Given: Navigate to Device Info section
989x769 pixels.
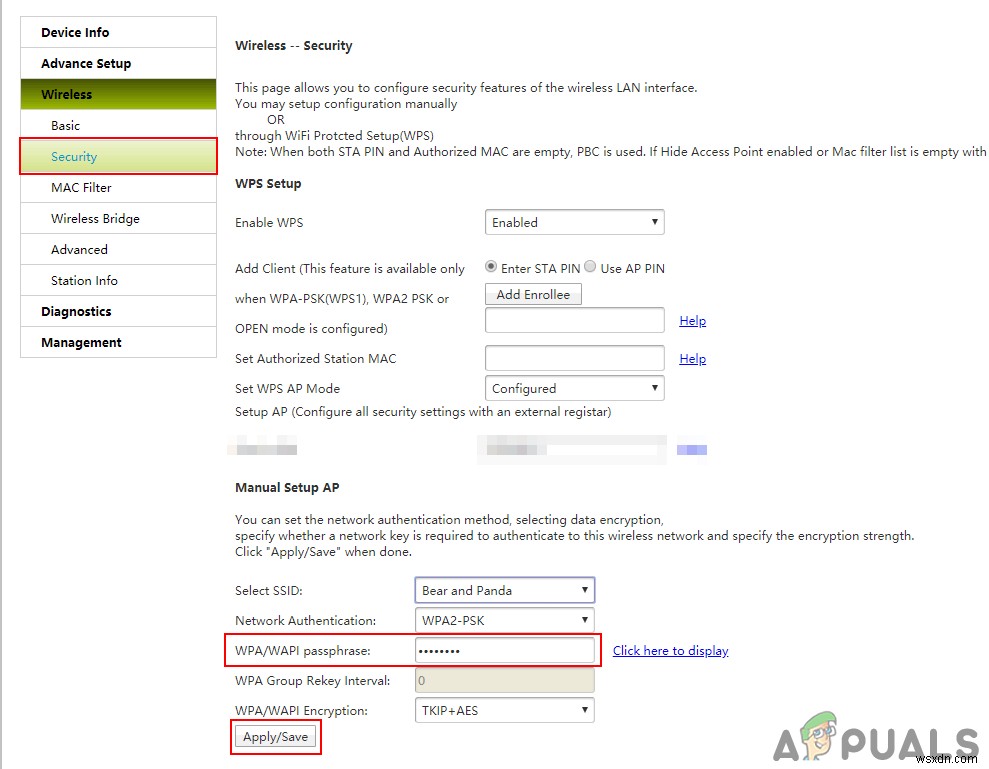Looking at the screenshot, I should point(75,31).
